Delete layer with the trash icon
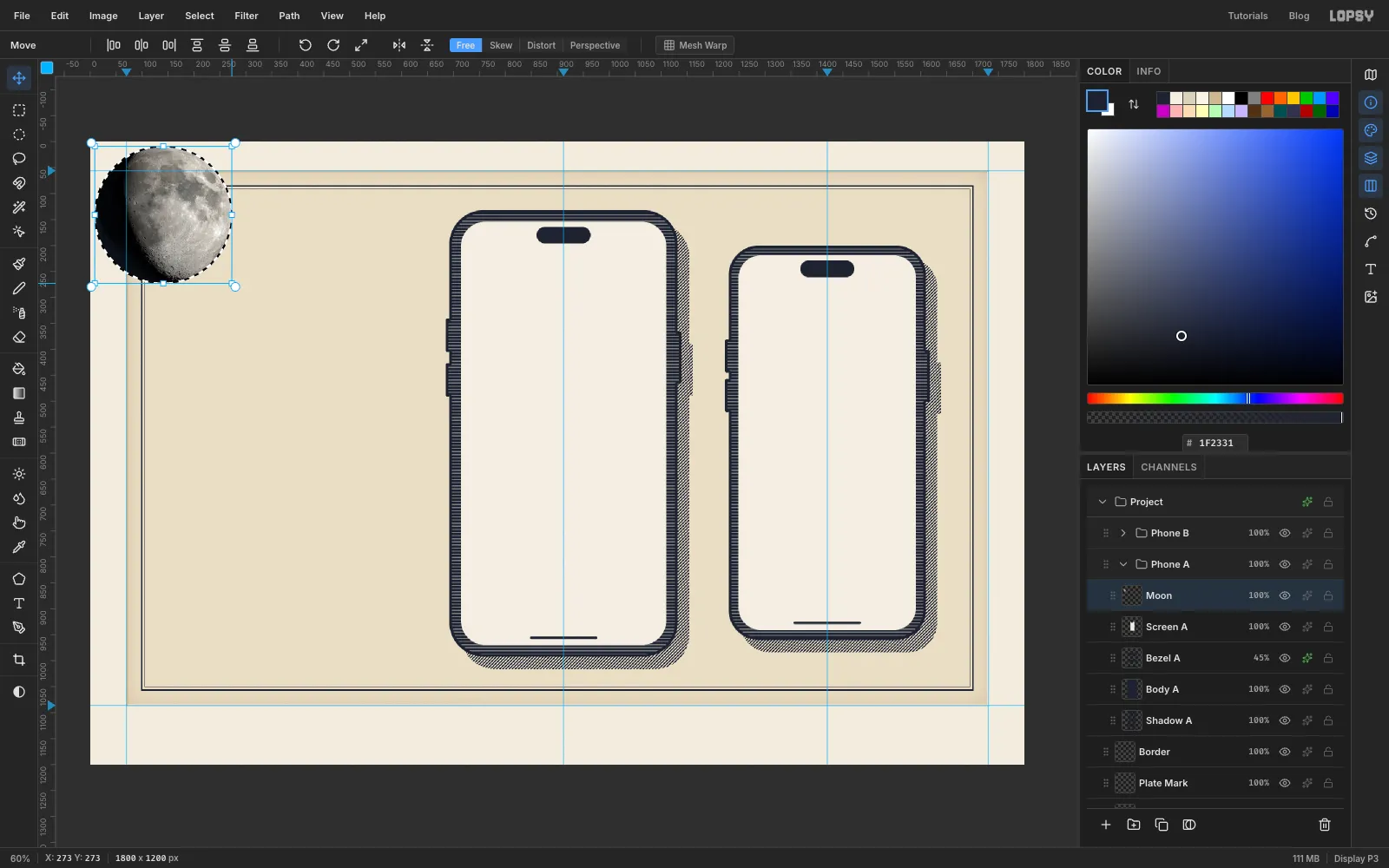The image size is (1389, 868). [1325, 825]
